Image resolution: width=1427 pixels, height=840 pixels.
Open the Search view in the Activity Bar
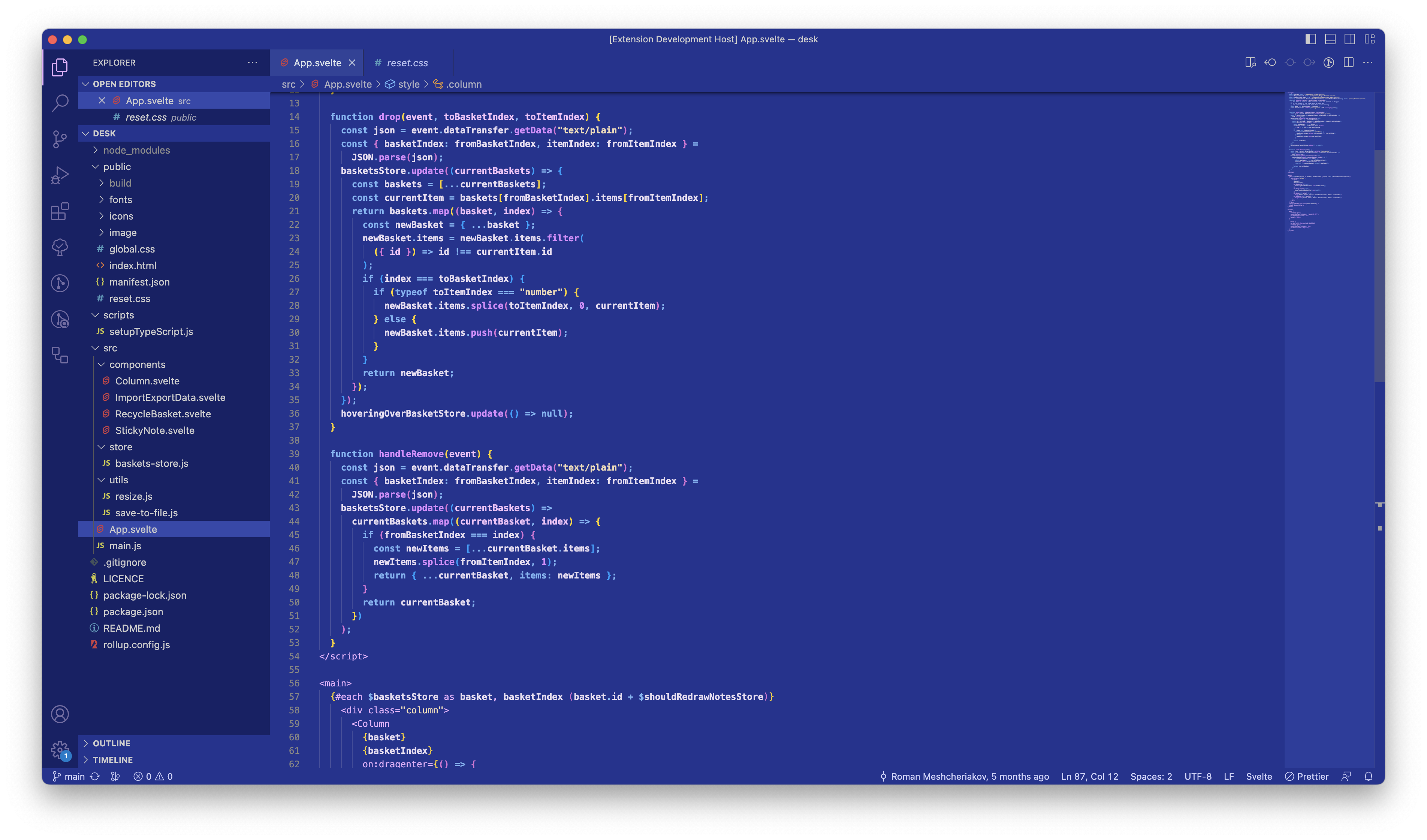pyautogui.click(x=60, y=103)
